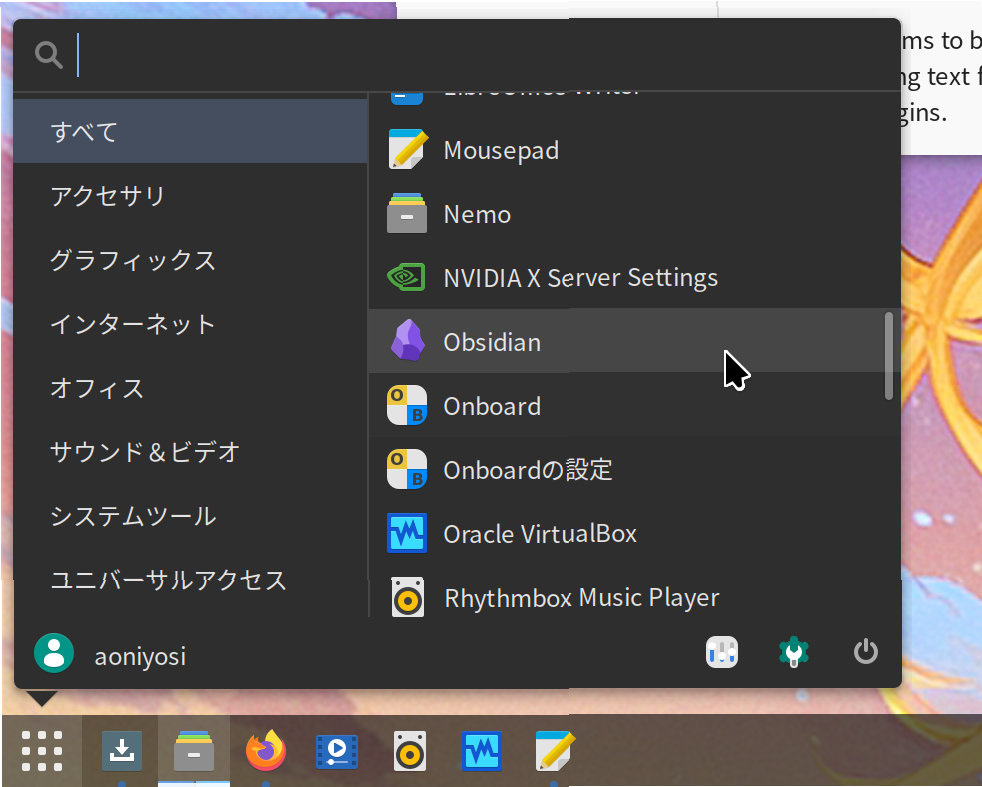
Task: Click the magnifier search icon
Action: click(x=49, y=55)
